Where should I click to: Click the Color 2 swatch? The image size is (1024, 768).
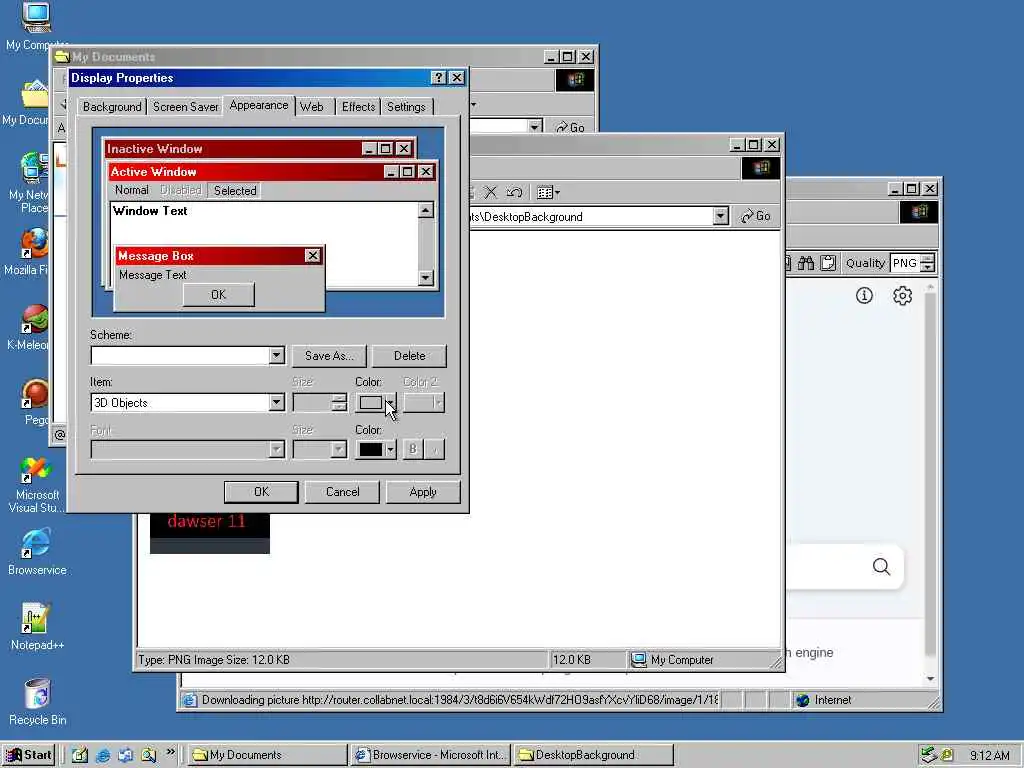click(418, 403)
